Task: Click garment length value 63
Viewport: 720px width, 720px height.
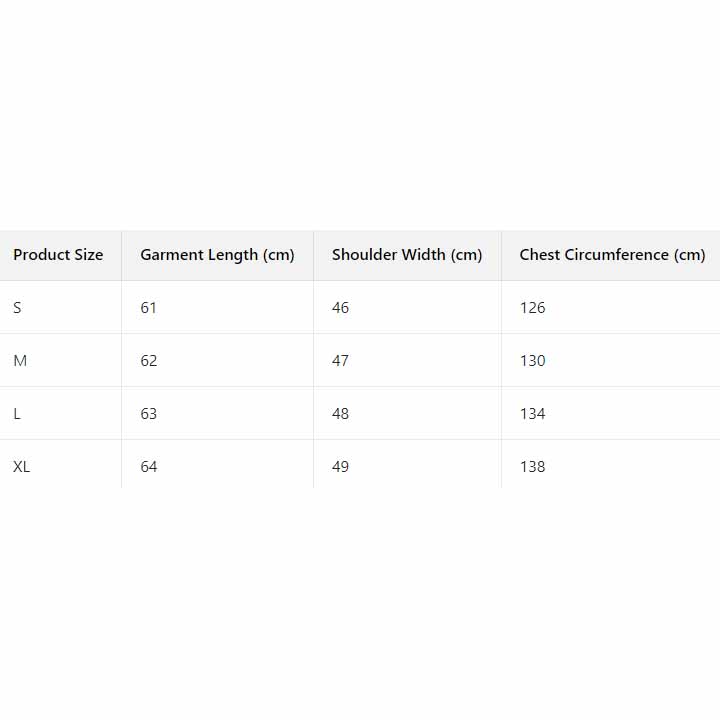Action: point(149,414)
